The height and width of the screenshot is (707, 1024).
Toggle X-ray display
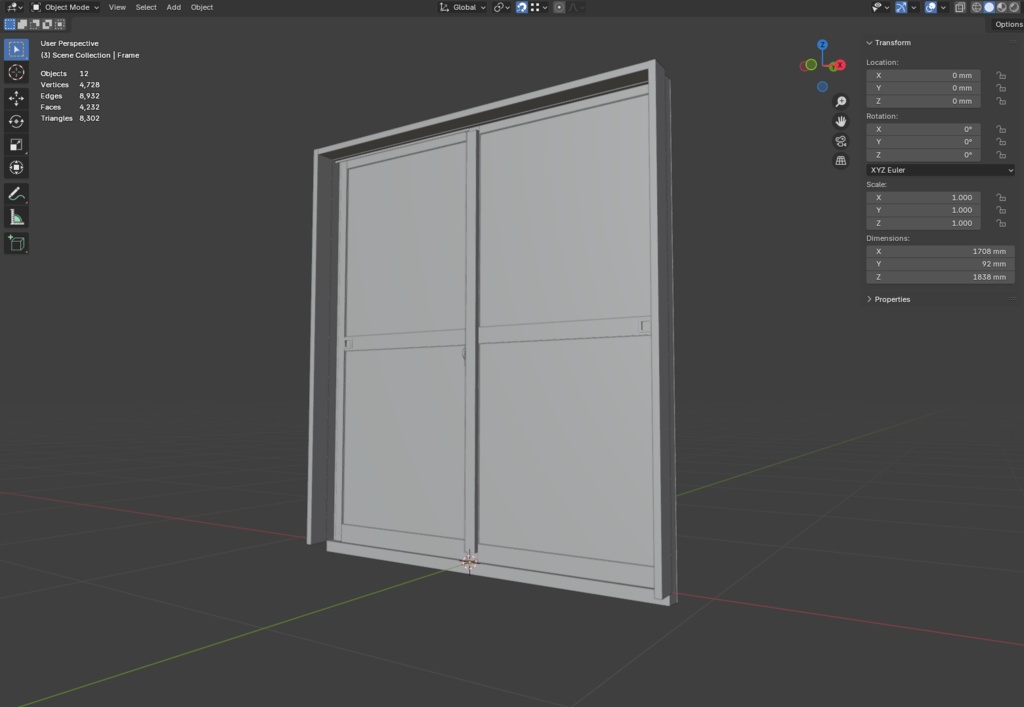(960, 7)
